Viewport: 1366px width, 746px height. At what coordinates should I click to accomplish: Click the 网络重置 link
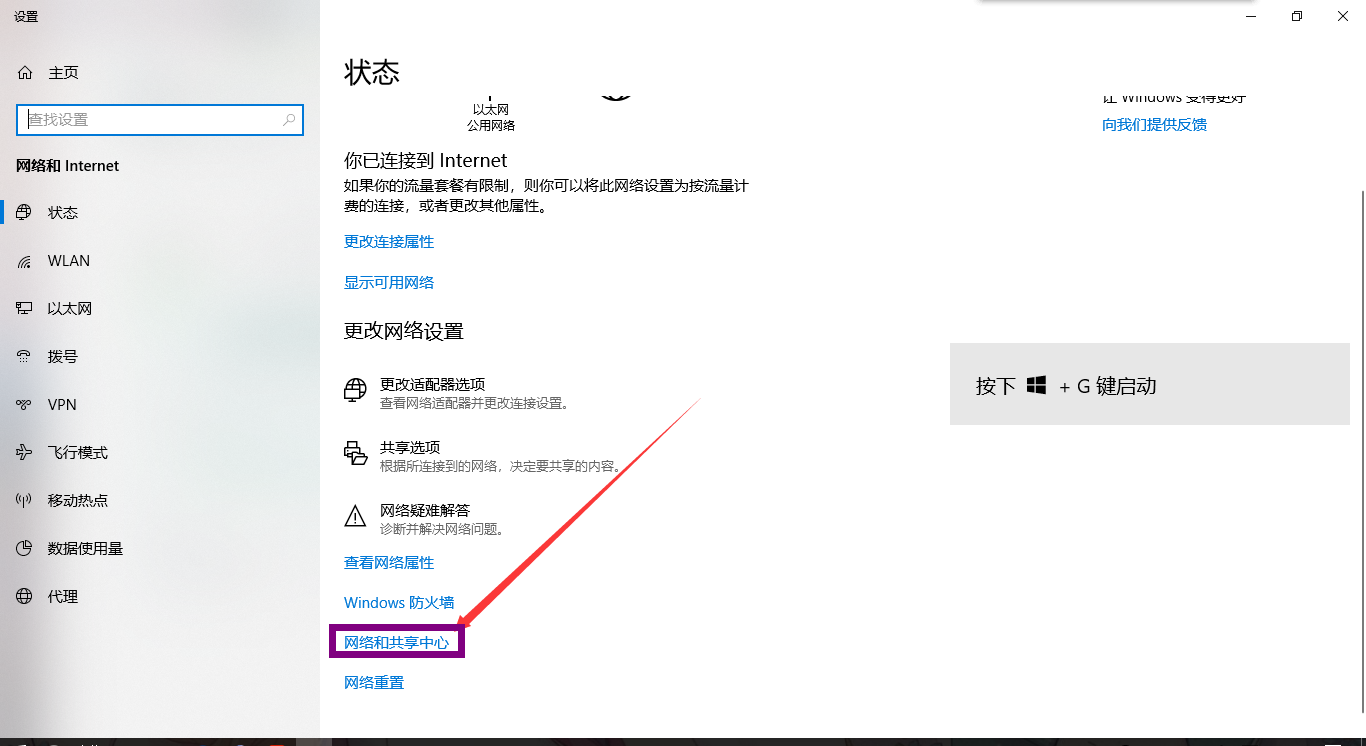click(374, 683)
